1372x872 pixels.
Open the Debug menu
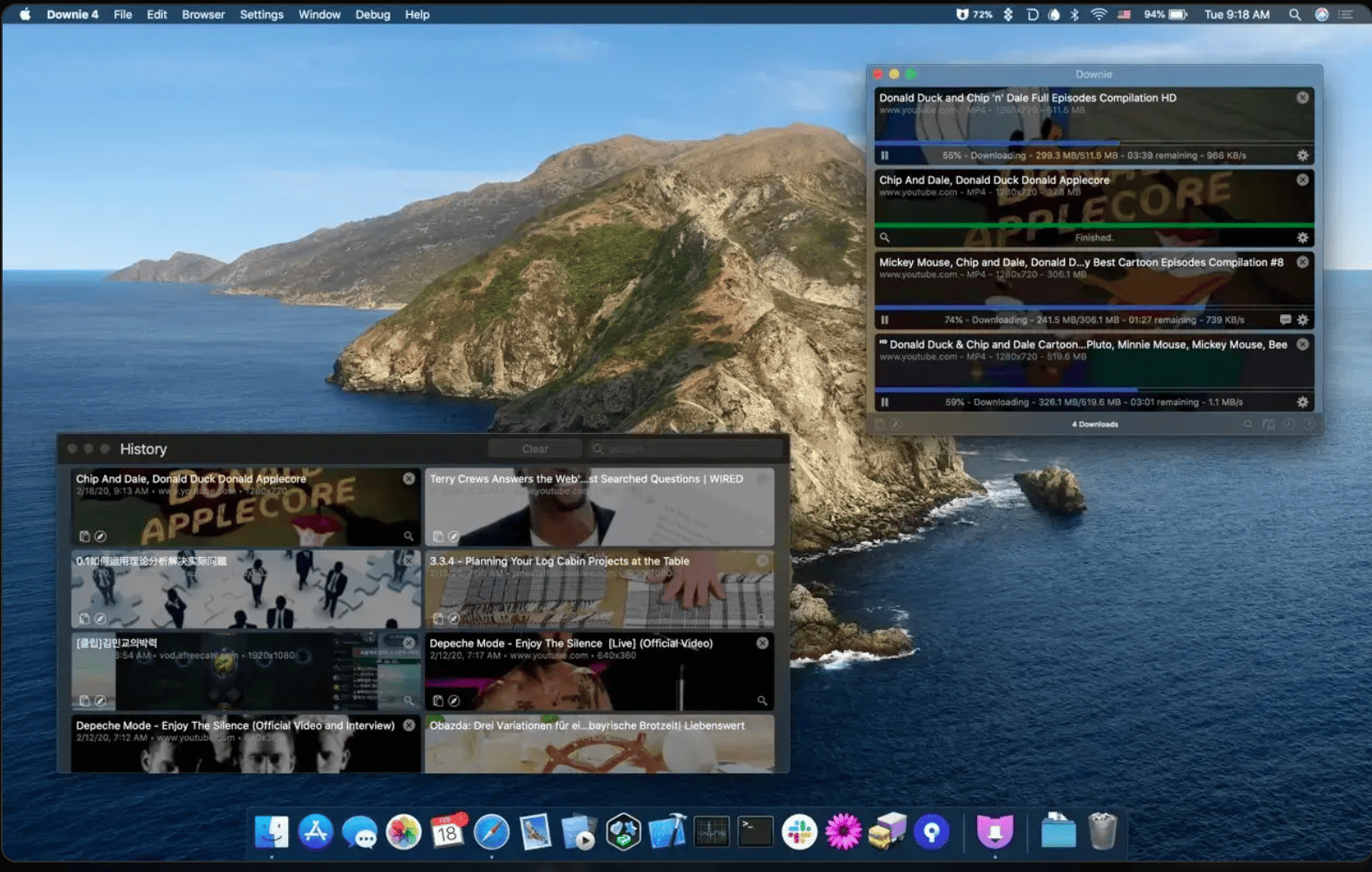pyautogui.click(x=372, y=15)
